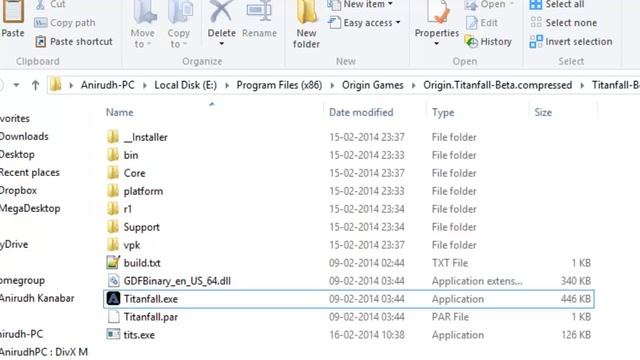The image size is (640, 360).
Task: Click the Up one level arrow
Action: click(x=36, y=85)
